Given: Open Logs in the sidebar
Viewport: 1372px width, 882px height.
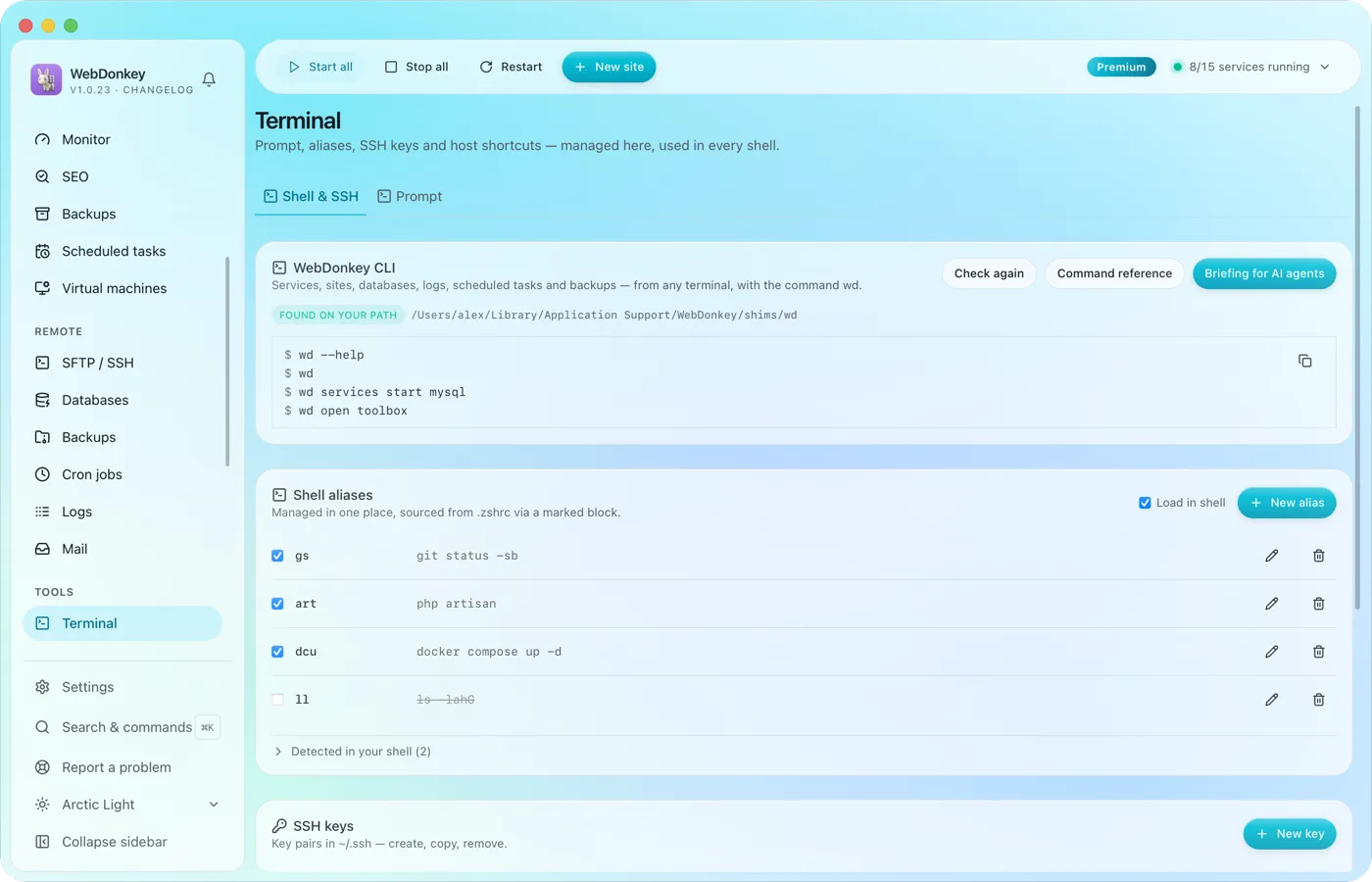Looking at the screenshot, I should pyautogui.click(x=122, y=512).
